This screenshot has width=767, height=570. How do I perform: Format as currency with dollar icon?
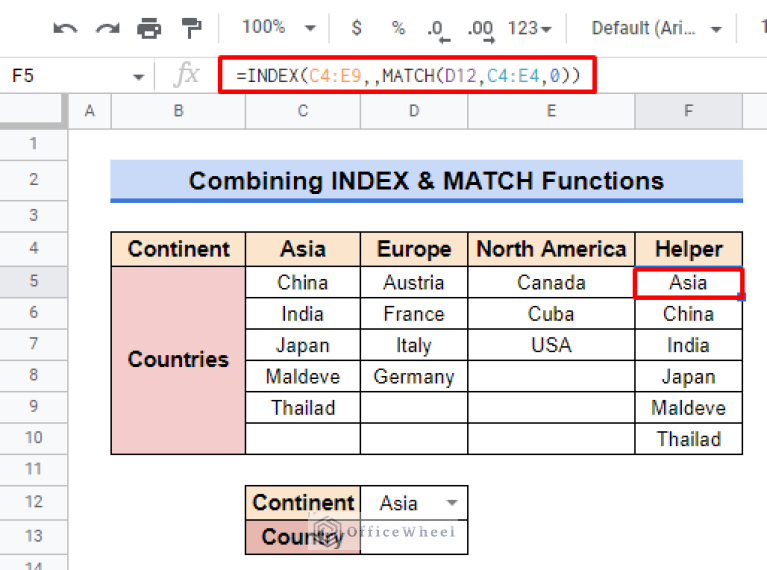tap(357, 27)
